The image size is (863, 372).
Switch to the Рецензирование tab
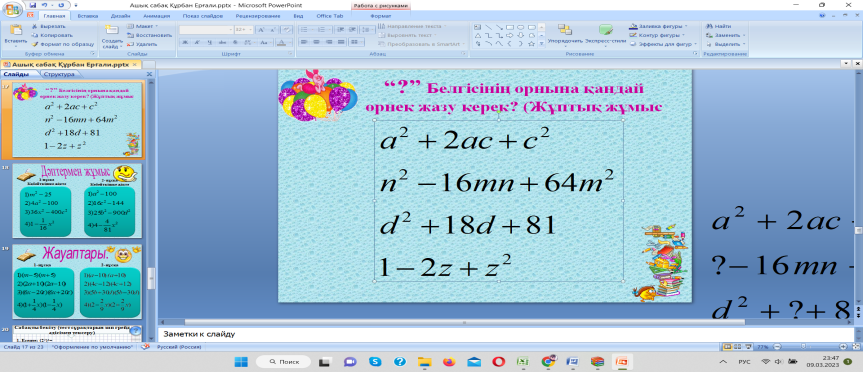(x=258, y=16)
